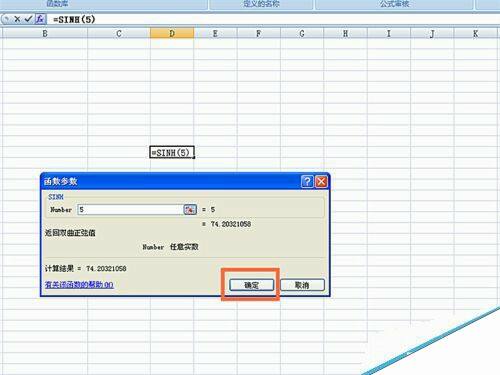Select column F header

point(259,33)
